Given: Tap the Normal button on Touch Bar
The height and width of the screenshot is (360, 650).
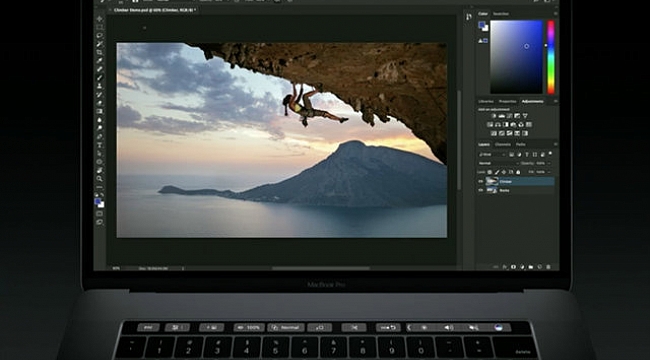Looking at the screenshot, I should (286, 327).
